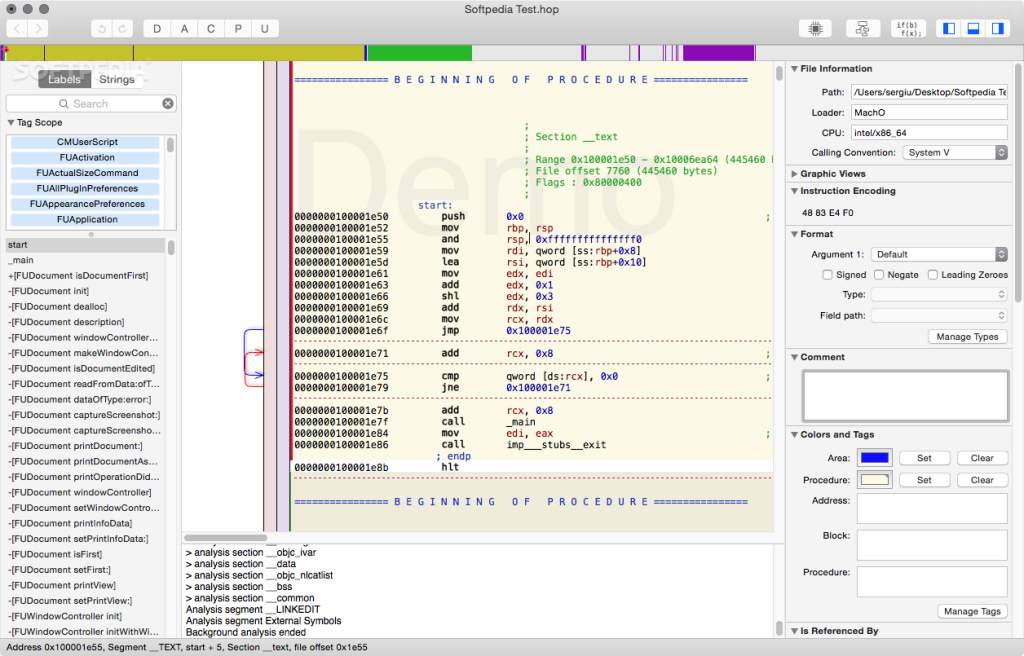Enable the Leading Zeroes checkbox
1024x656 pixels.
(x=933, y=275)
